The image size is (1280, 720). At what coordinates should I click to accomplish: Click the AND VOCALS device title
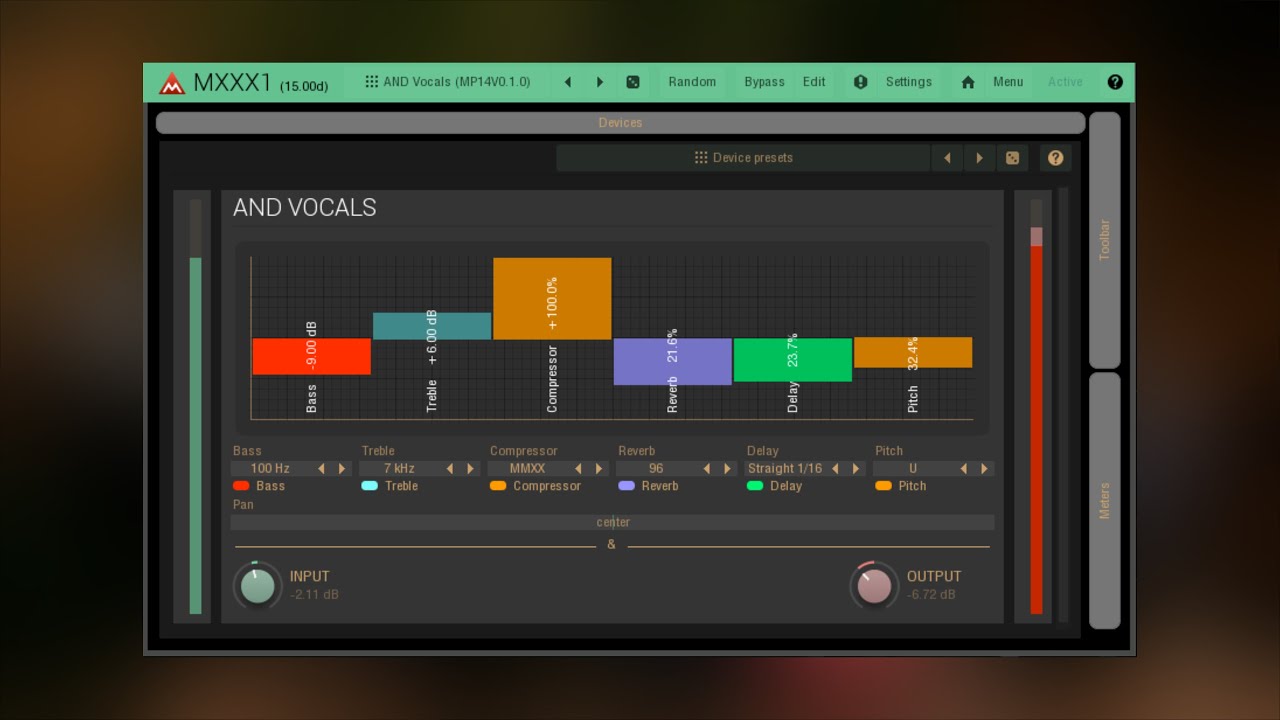305,207
